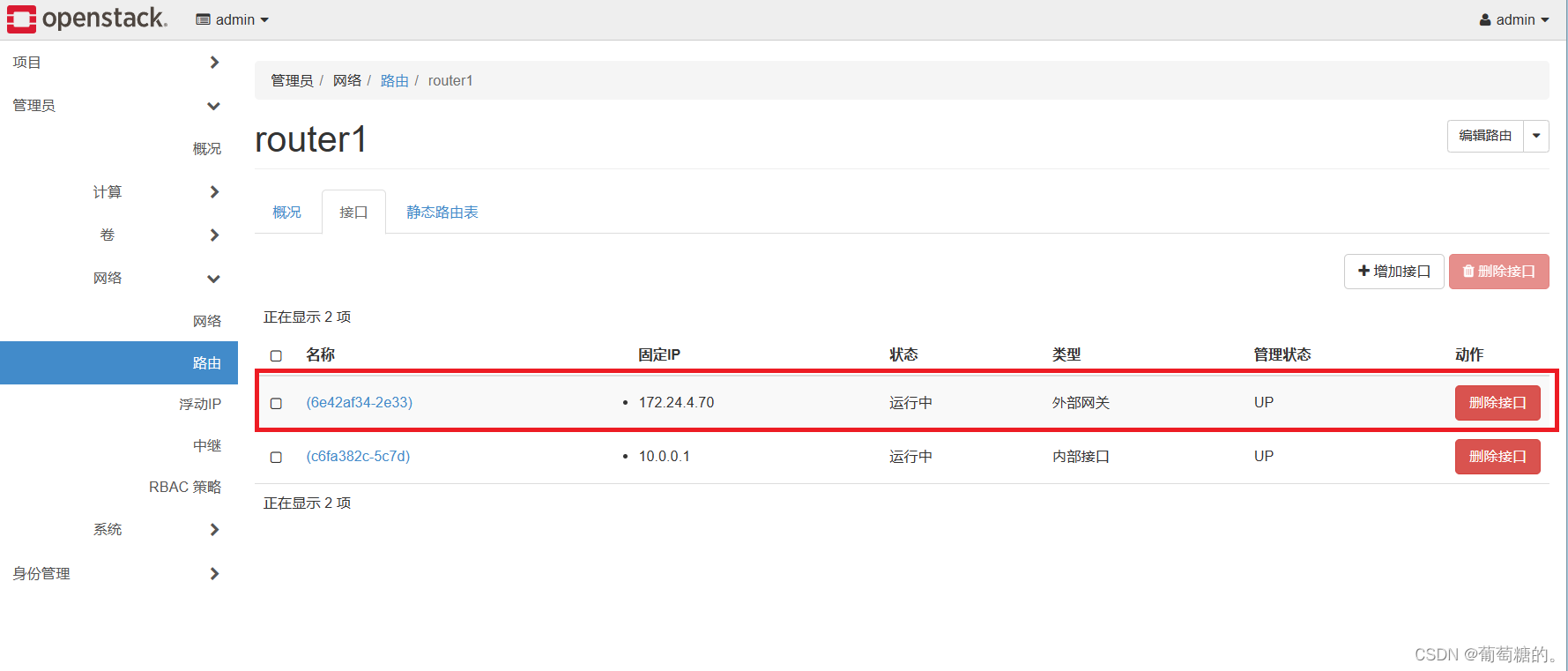Screen dimensions: 1568x671
Task: Click the 删除接口 button above the table
Action: (1499, 272)
